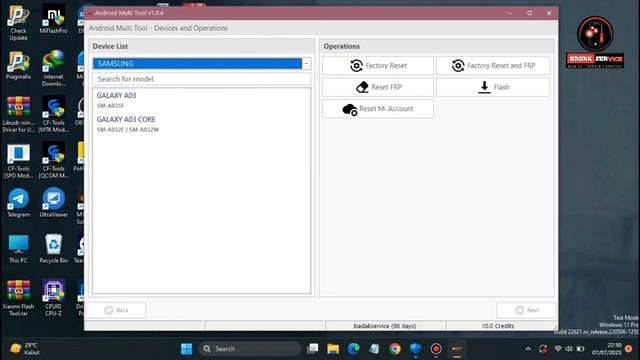Click the badakservice (98 days) status entry
640x360 pixels.
pyautogui.click(x=384, y=326)
